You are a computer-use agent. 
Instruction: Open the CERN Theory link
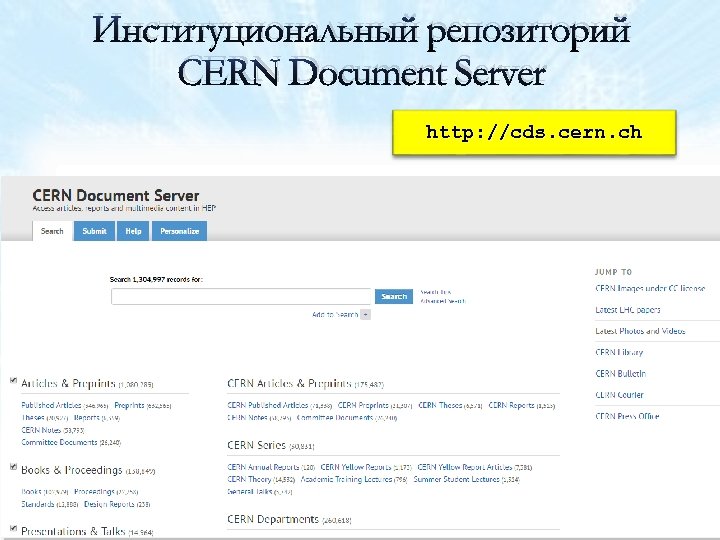pos(249,479)
